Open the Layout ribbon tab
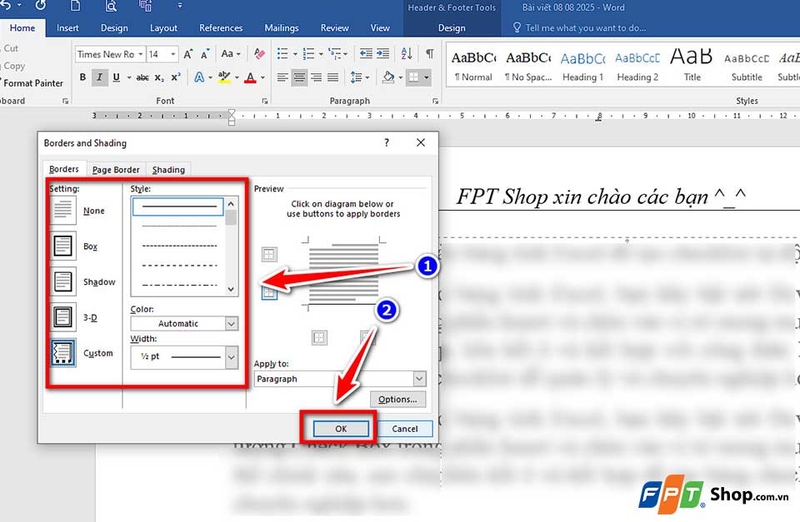Screen dimensions: 800x522 [163, 28]
